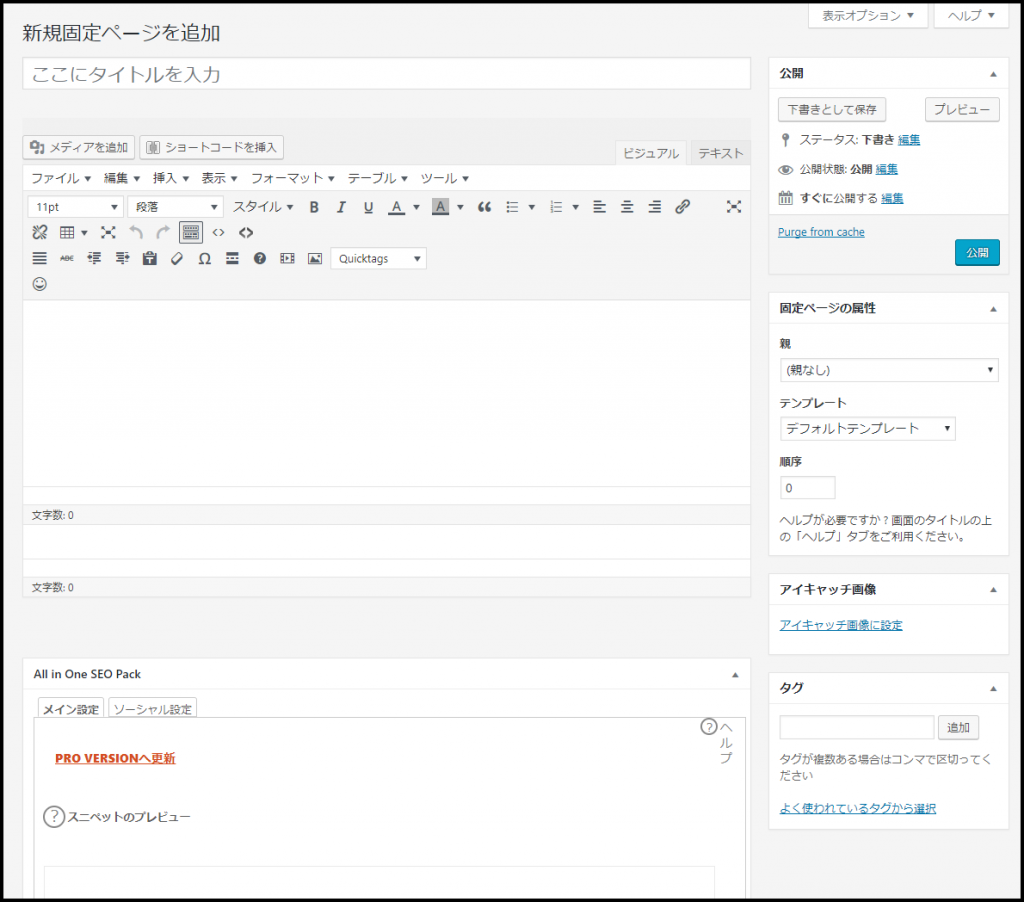Switch to the ビジュアル editor tab
Screen dimensions: 1024x902
pyautogui.click(x=650, y=153)
